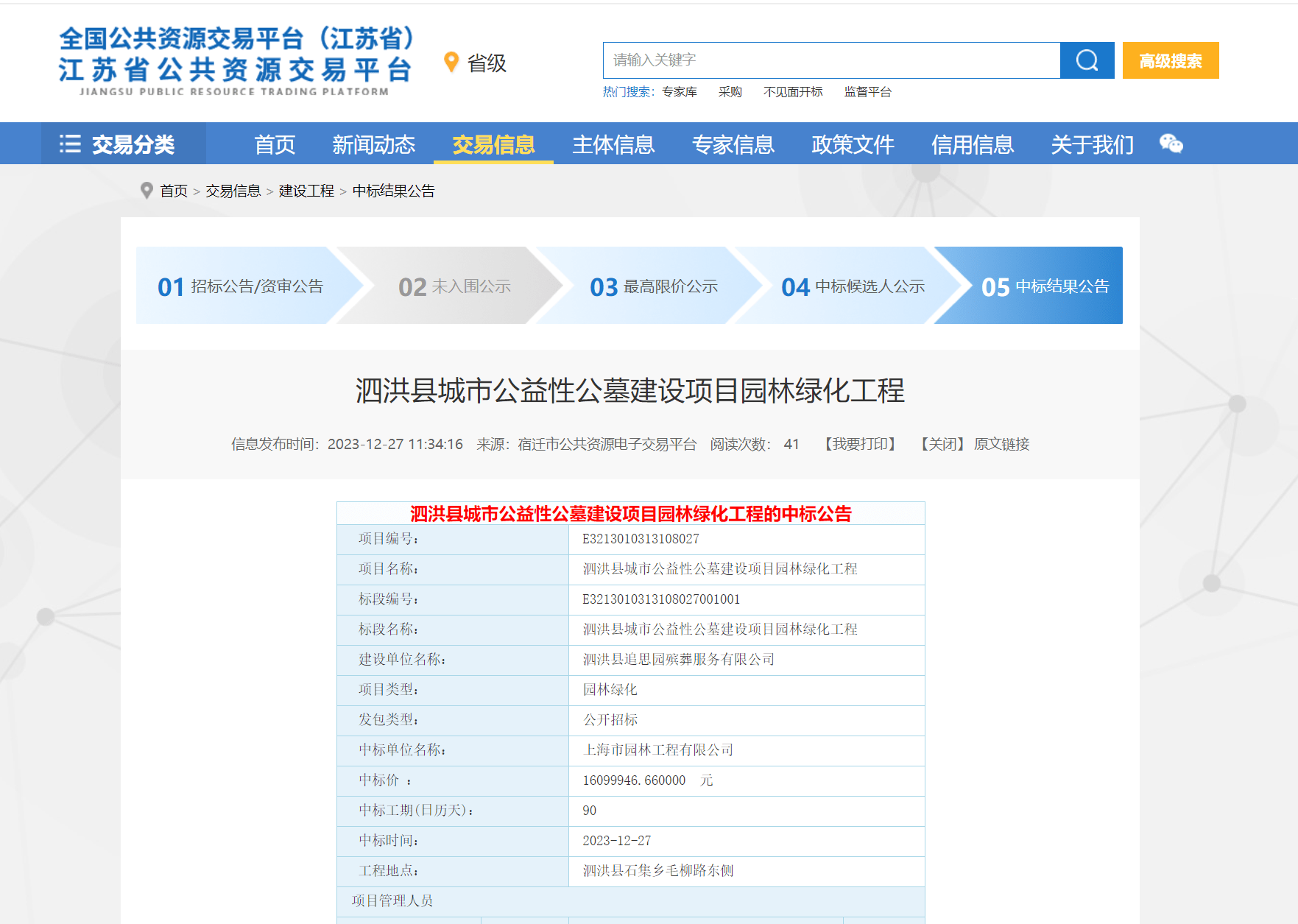Click section number E3213010313108027001001
The height and width of the screenshot is (924, 1298).
coord(661,599)
